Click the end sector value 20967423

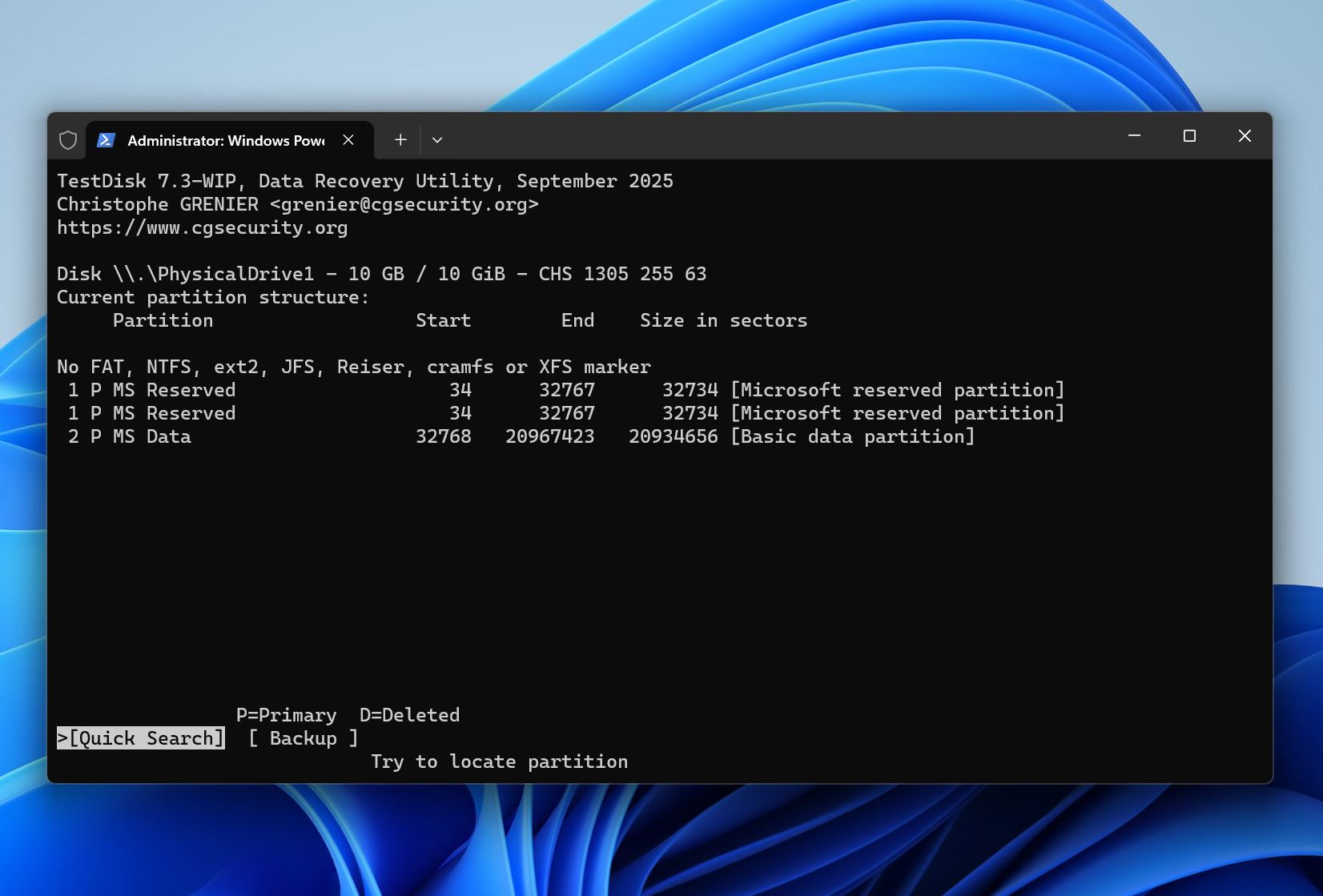(550, 436)
